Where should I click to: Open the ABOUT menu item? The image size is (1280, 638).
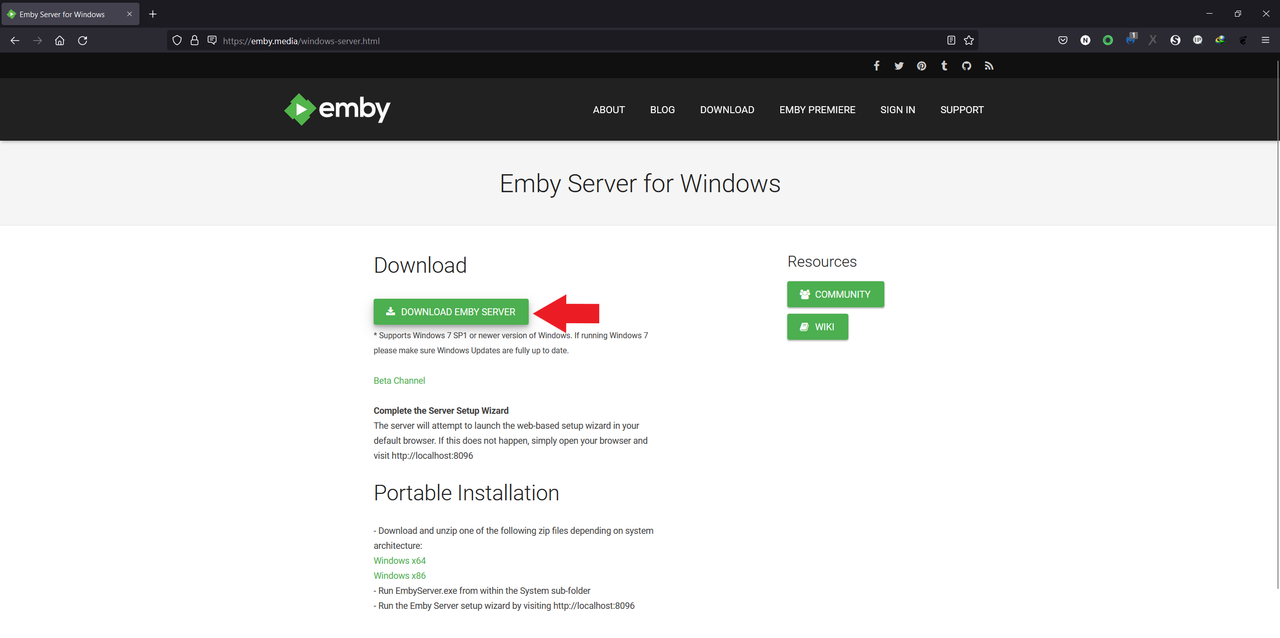[x=609, y=110]
